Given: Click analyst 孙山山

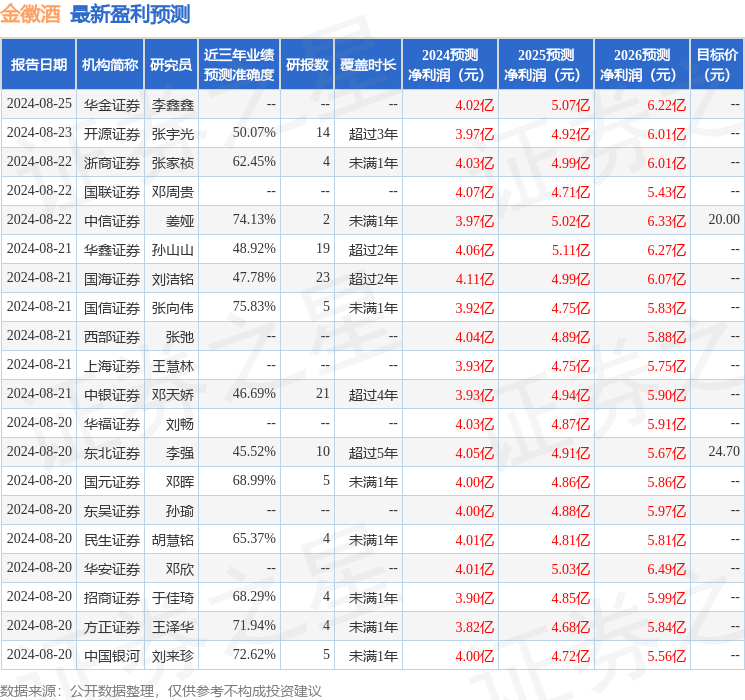Looking at the screenshot, I should point(173,250).
